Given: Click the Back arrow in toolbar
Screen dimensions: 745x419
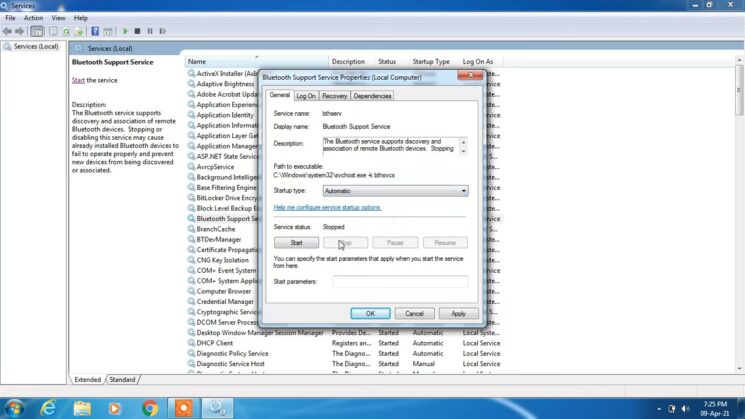Looking at the screenshot, I should coord(7,31).
